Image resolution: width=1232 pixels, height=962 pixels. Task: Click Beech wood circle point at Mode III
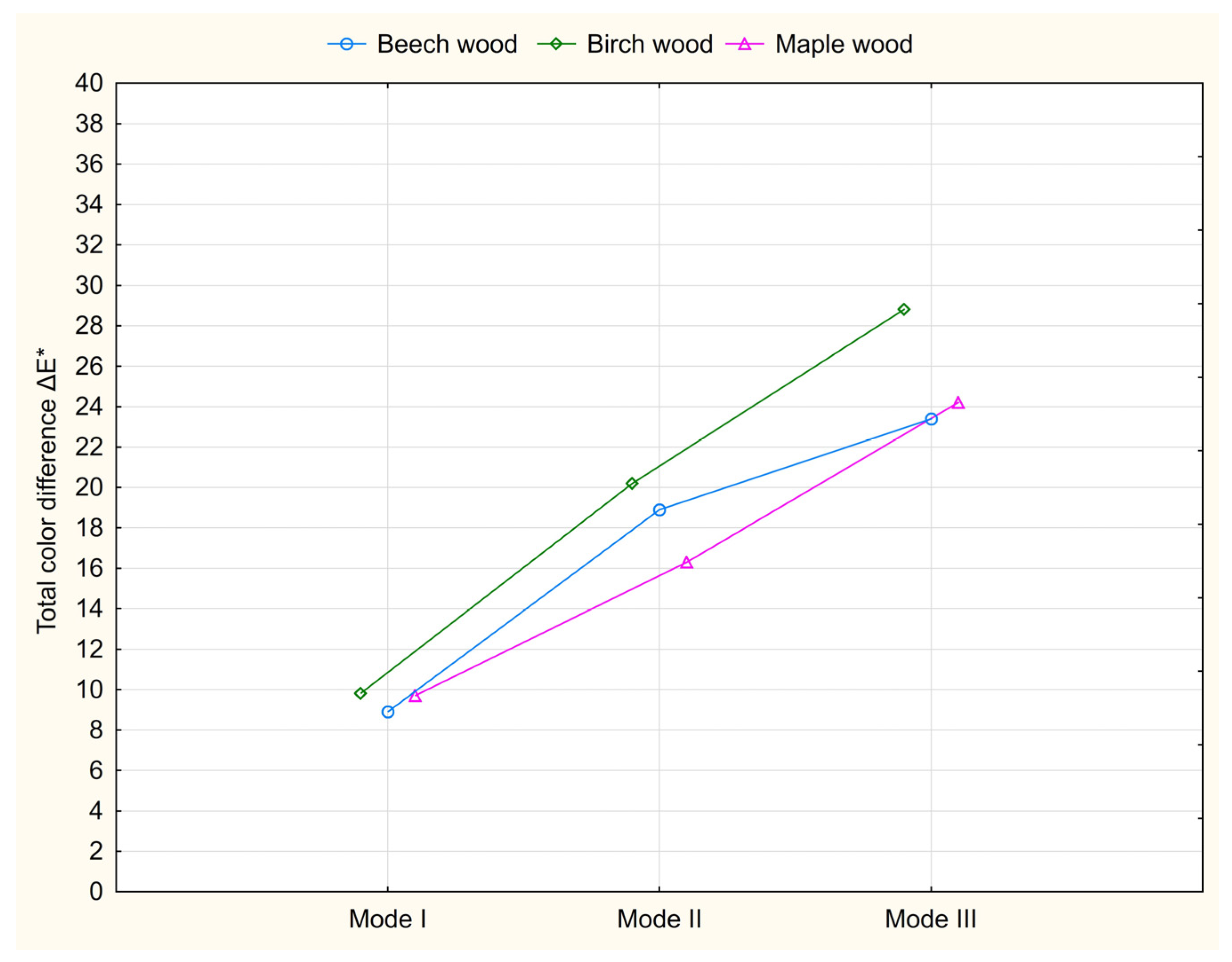click(x=931, y=419)
